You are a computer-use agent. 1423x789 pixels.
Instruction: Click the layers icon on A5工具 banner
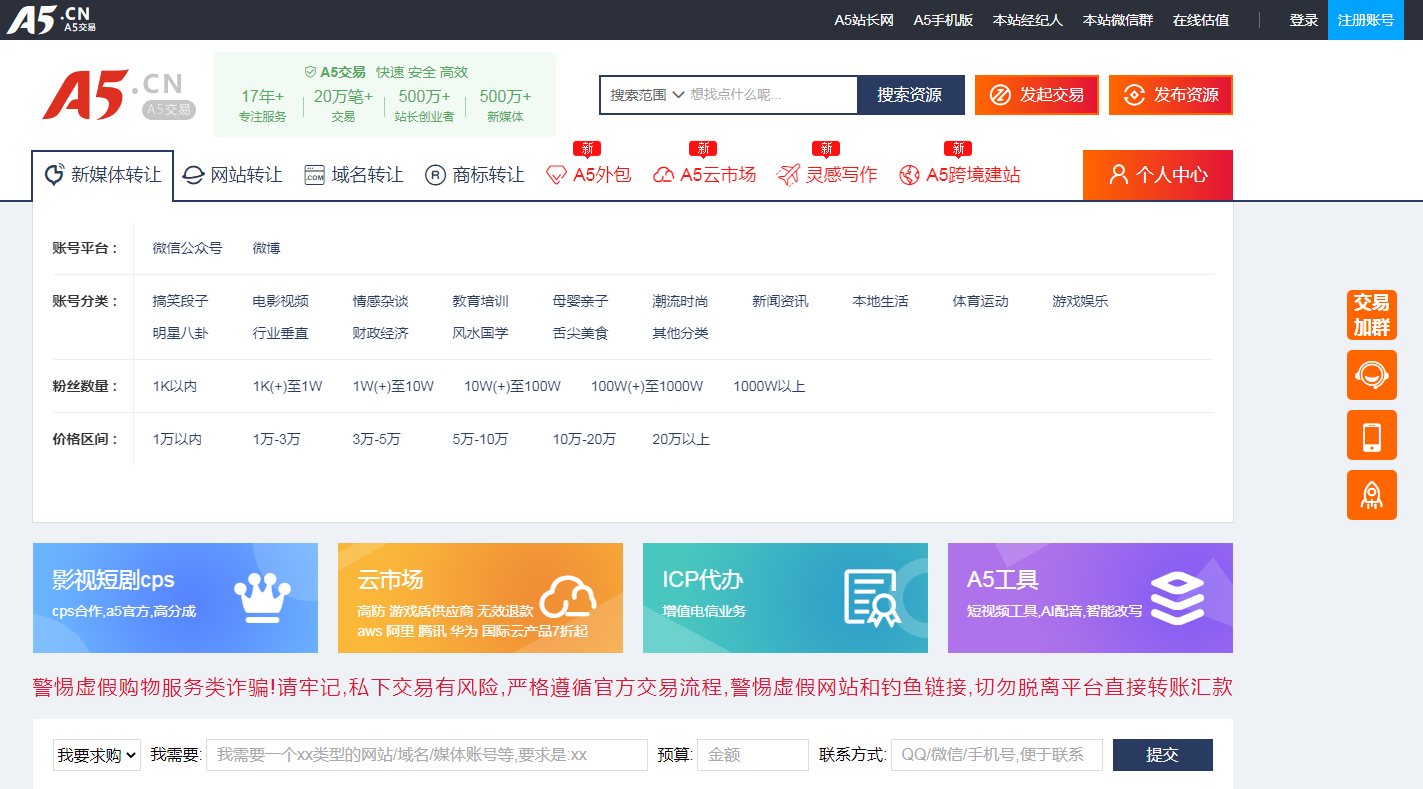point(1177,598)
